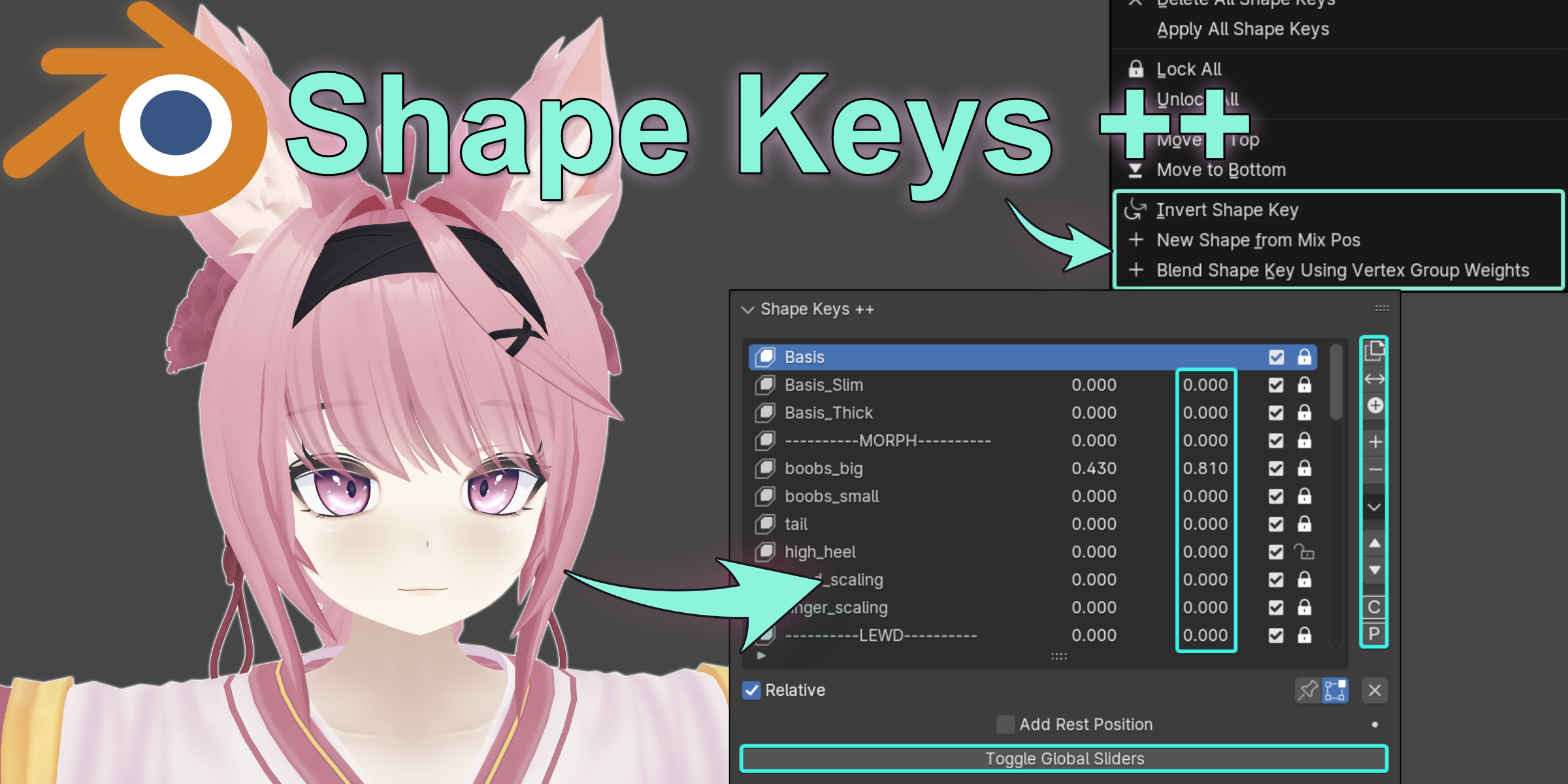Viewport: 1568px width, 784px height.
Task: Toggle lock icon on Basis_Thick row
Action: click(x=1304, y=413)
